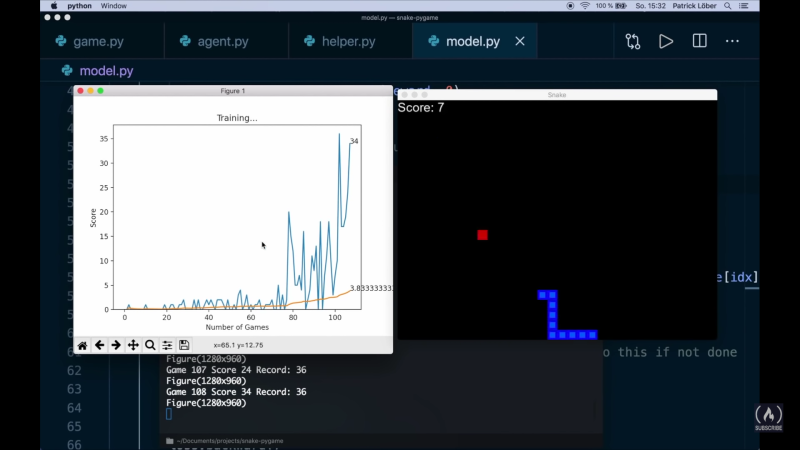Screen dimensions: 800x450
Task: Open source control compare changes icon
Action: [633, 41]
